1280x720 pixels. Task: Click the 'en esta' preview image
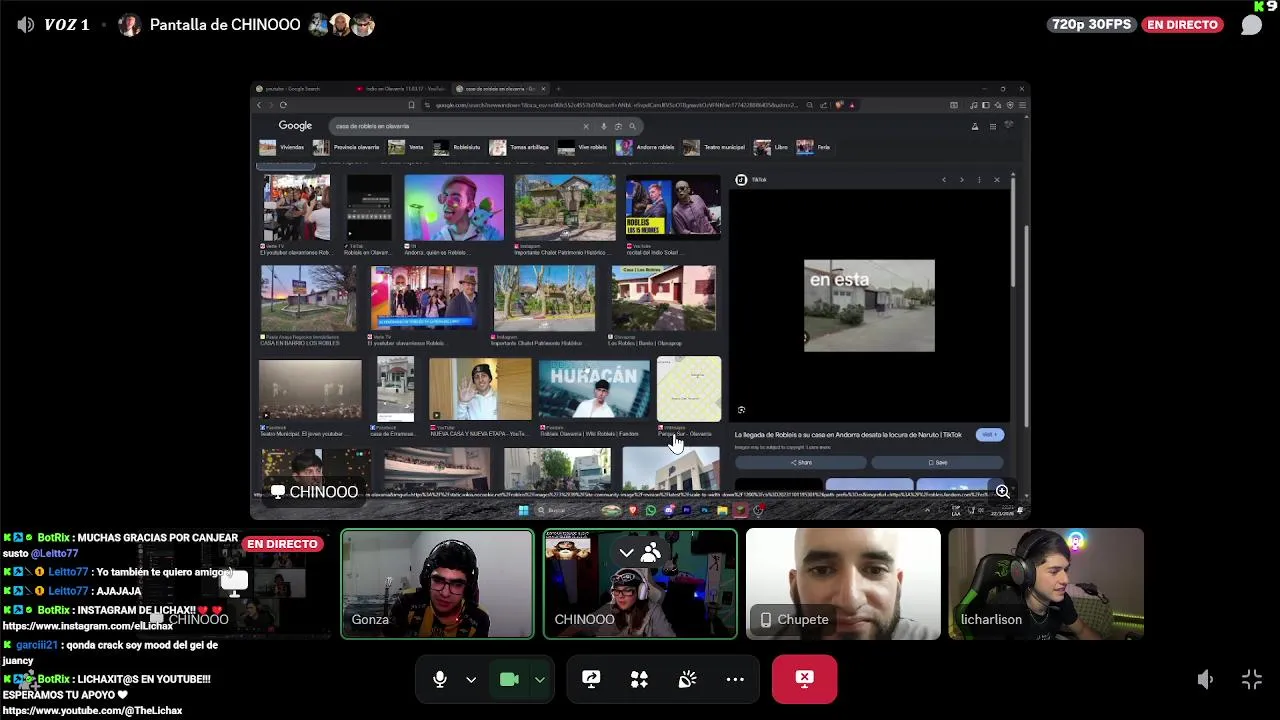pyautogui.click(x=869, y=306)
